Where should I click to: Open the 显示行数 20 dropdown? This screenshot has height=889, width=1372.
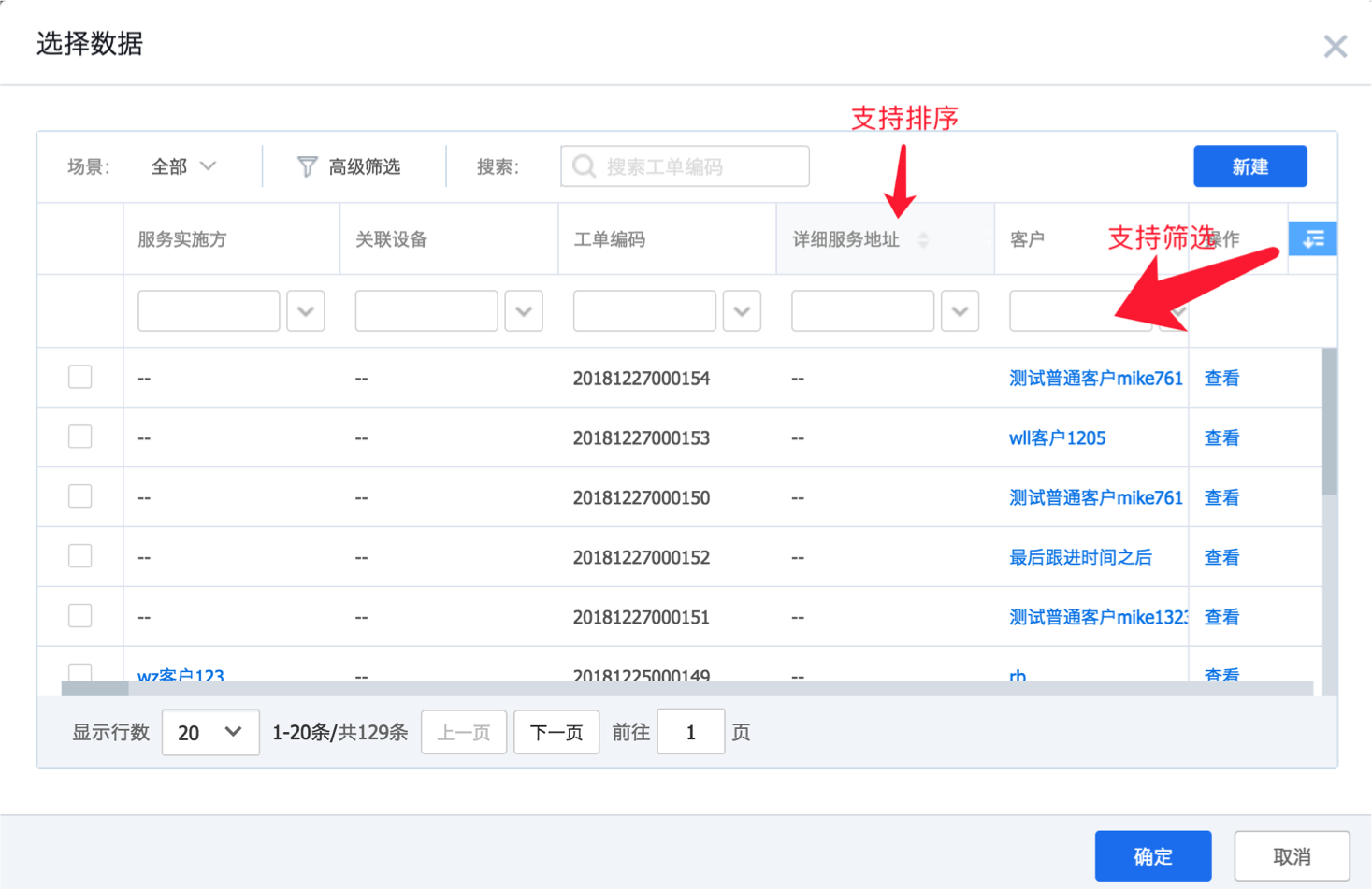210,732
